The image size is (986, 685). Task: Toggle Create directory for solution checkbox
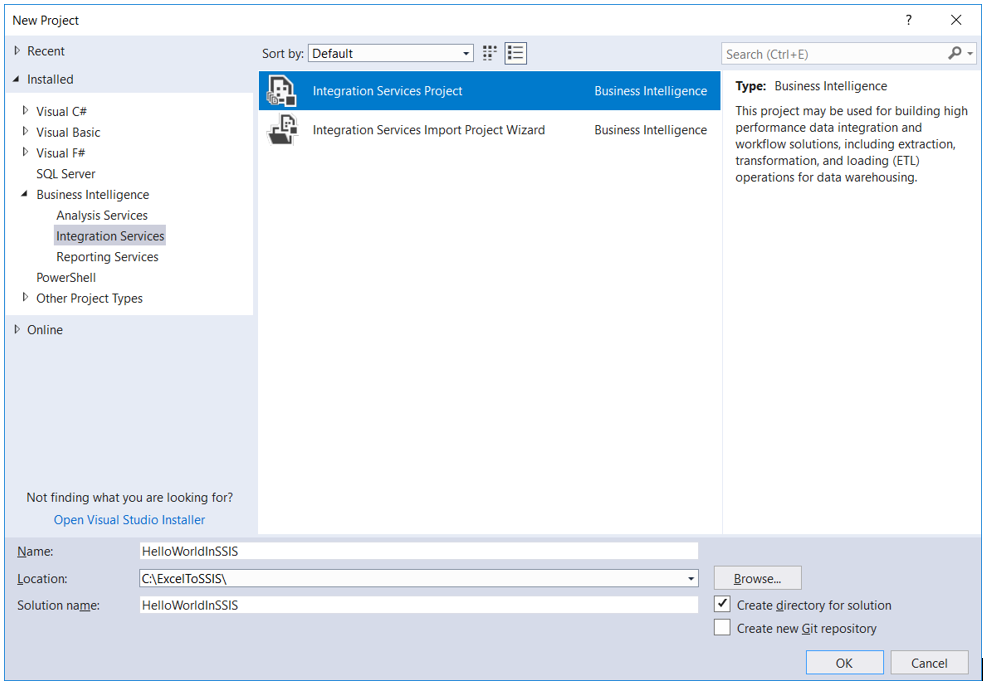723,604
